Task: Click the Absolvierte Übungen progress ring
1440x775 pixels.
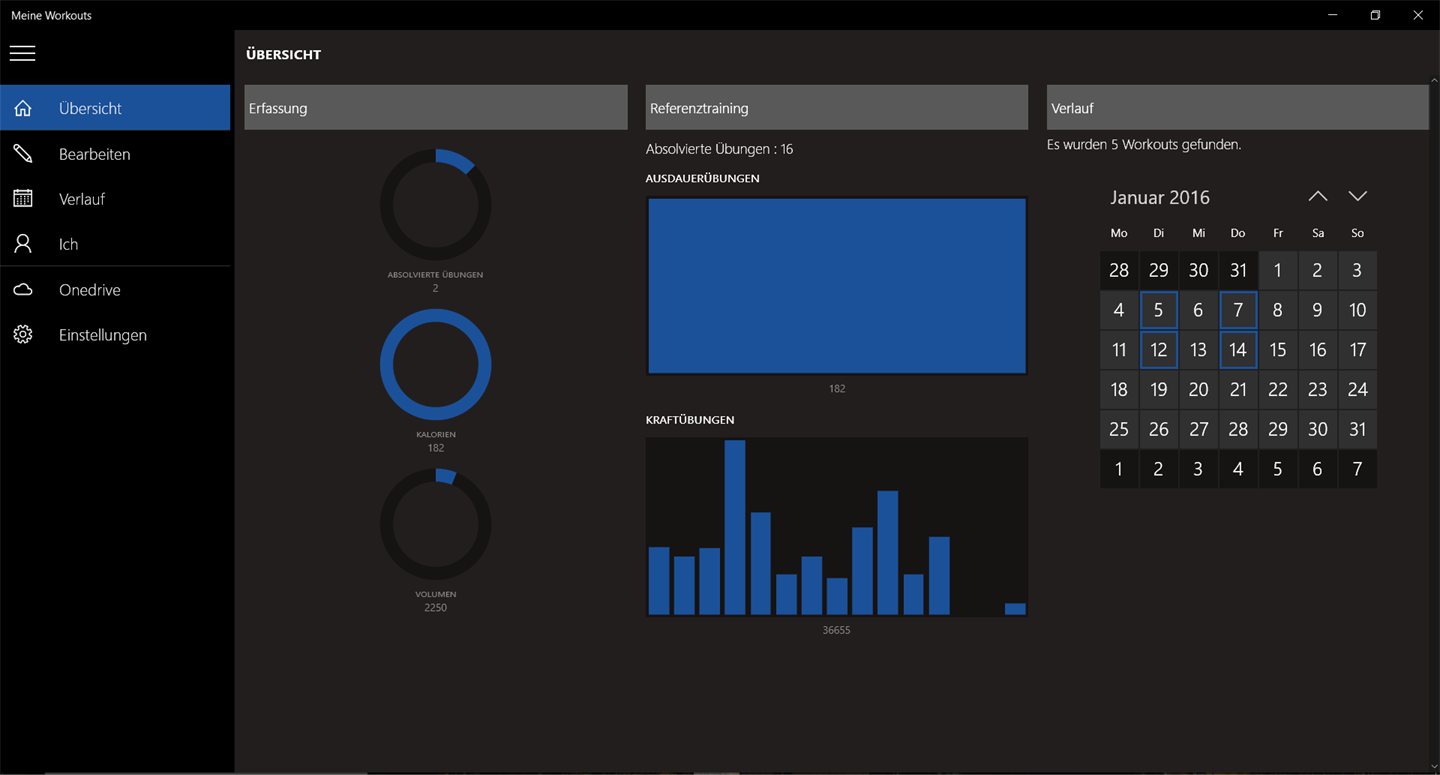Action: 436,205
